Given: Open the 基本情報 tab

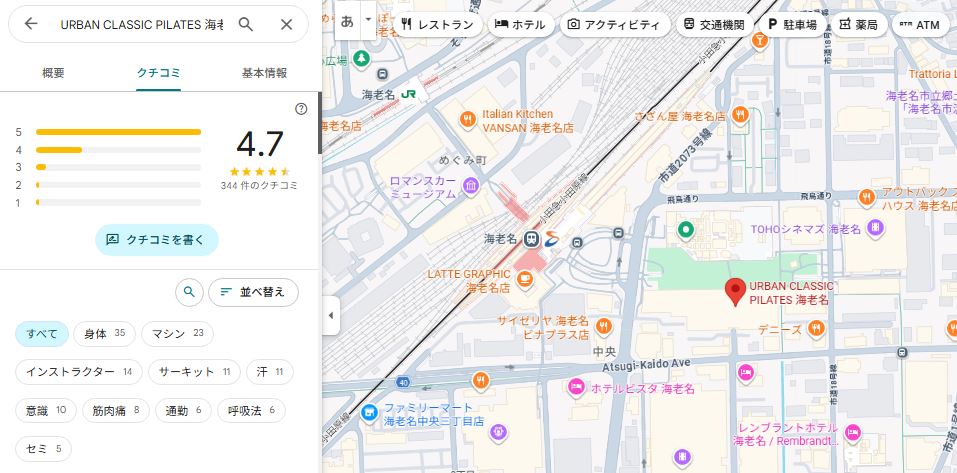Looking at the screenshot, I should 265,73.
